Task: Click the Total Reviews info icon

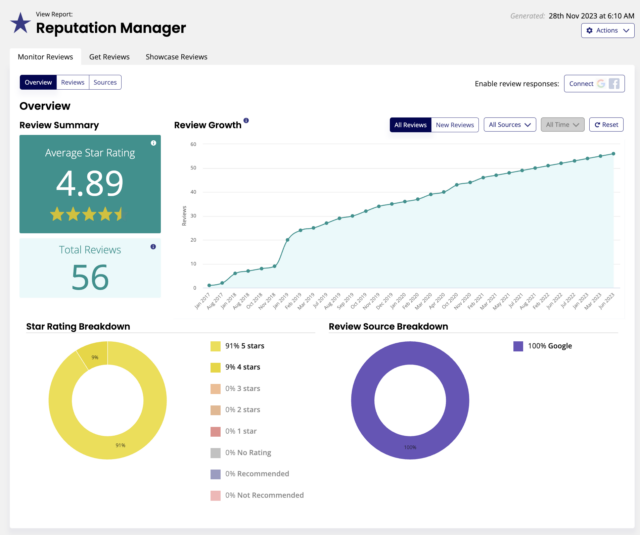Action: [x=153, y=246]
